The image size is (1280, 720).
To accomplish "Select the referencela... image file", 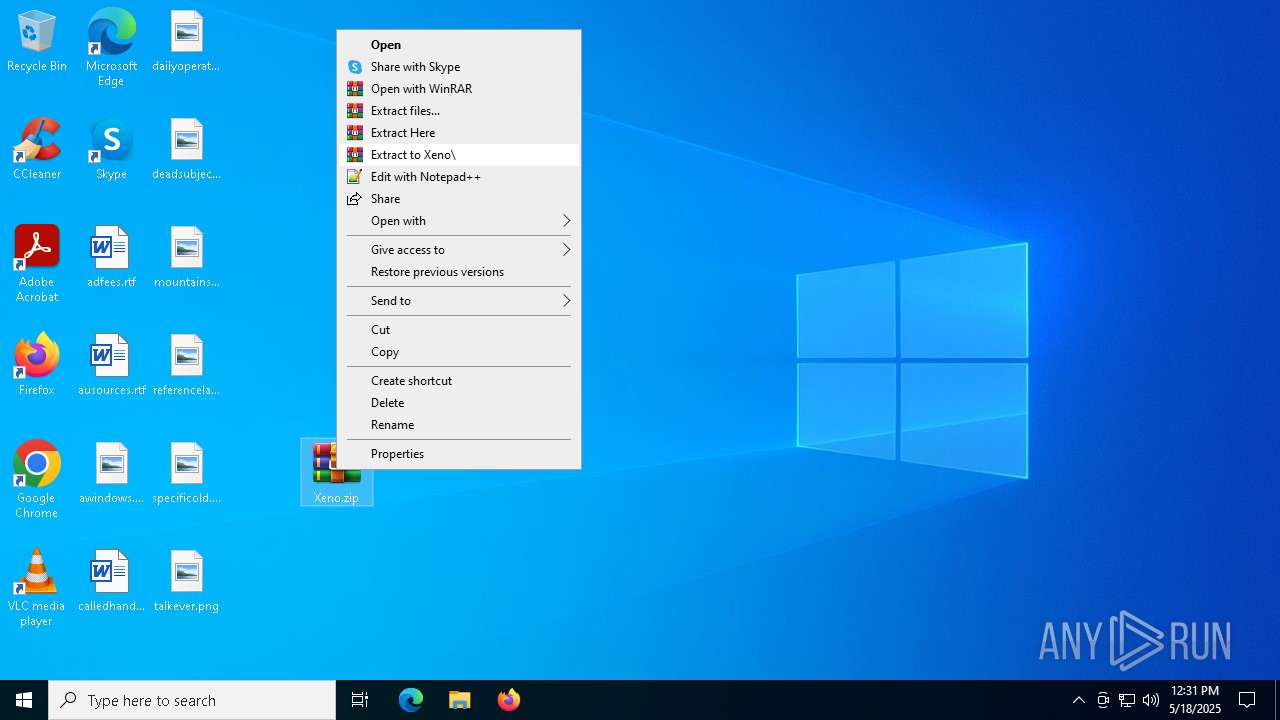I will pyautogui.click(x=186, y=366).
